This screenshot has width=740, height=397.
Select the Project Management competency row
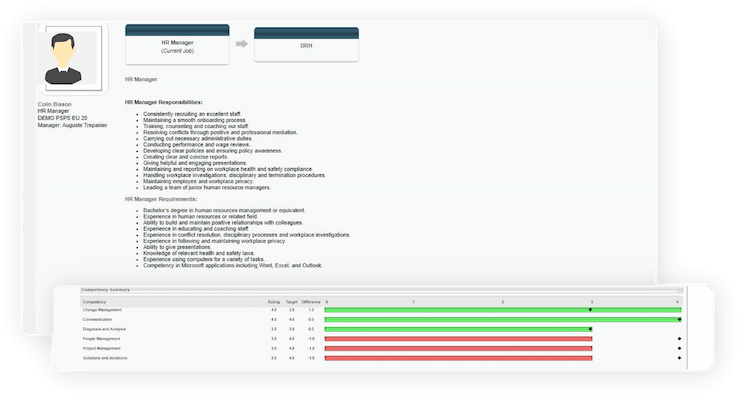point(382,348)
